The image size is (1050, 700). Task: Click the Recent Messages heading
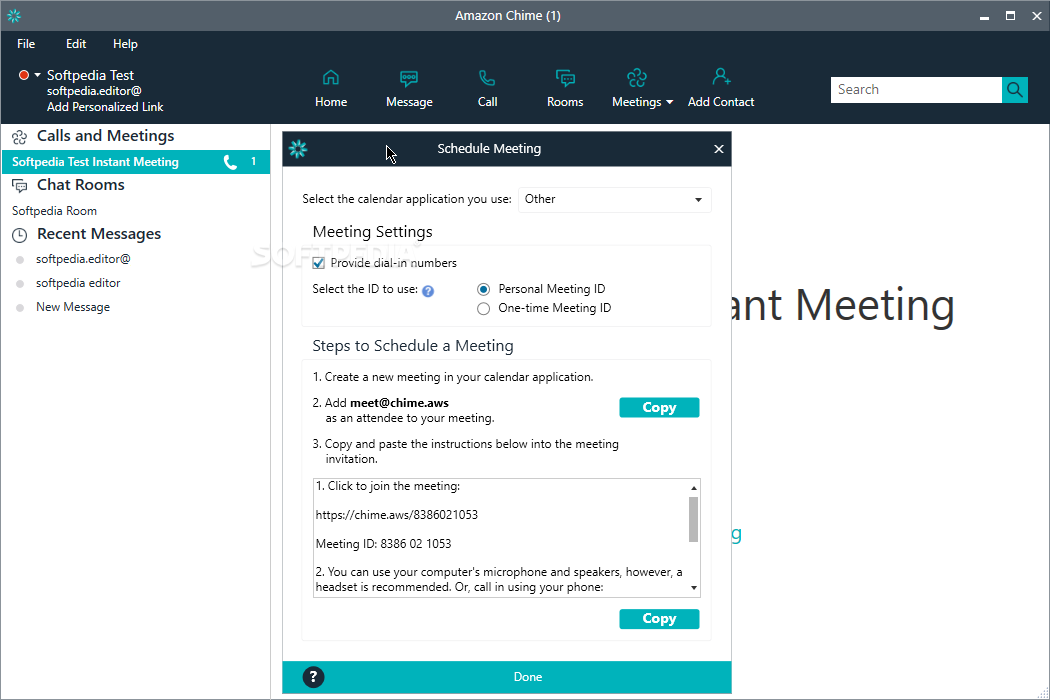pos(99,234)
